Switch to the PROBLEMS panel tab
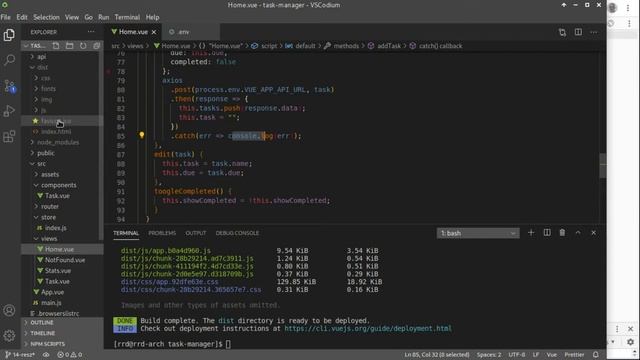 (162, 233)
